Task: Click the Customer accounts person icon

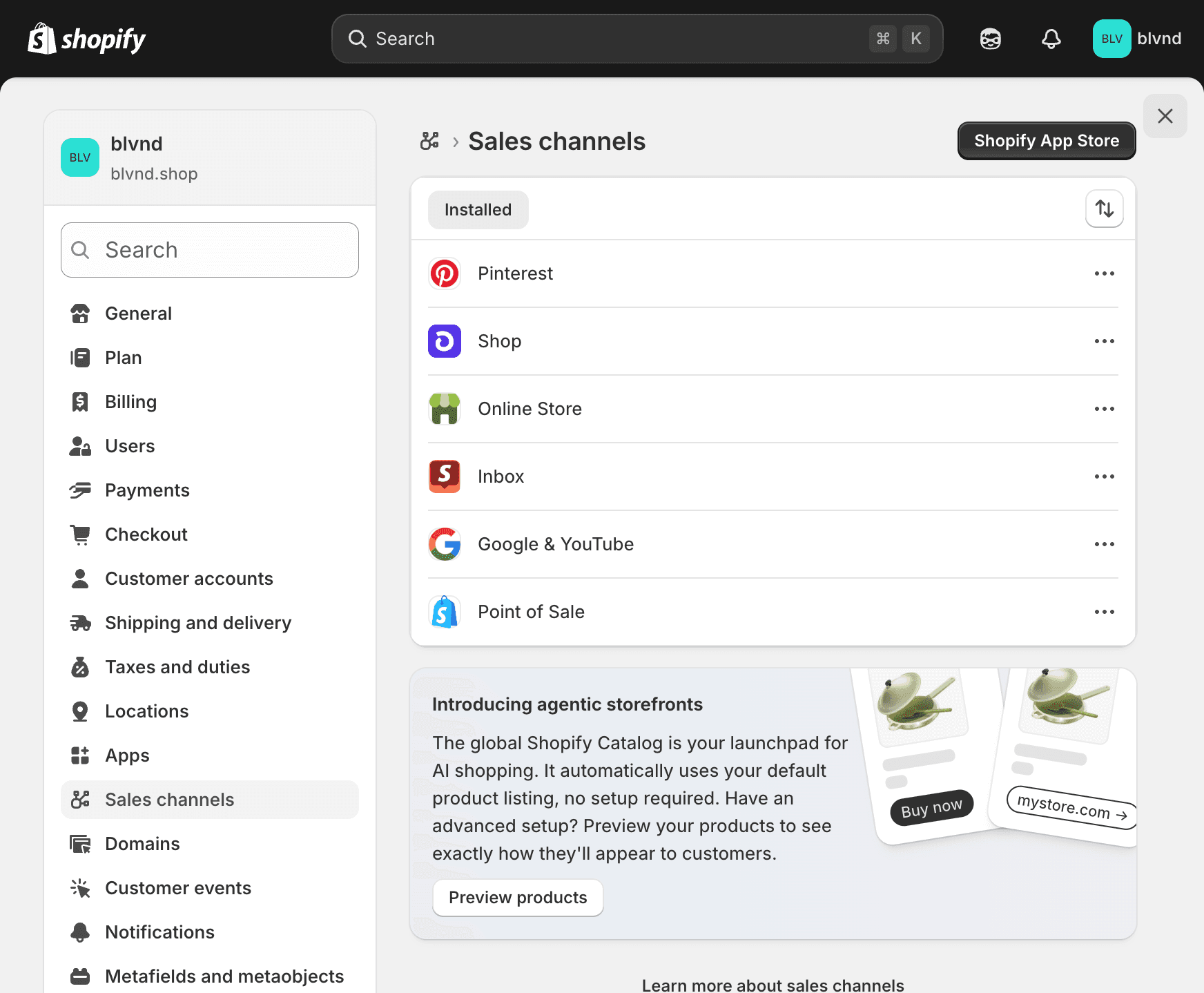Action: (x=80, y=579)
